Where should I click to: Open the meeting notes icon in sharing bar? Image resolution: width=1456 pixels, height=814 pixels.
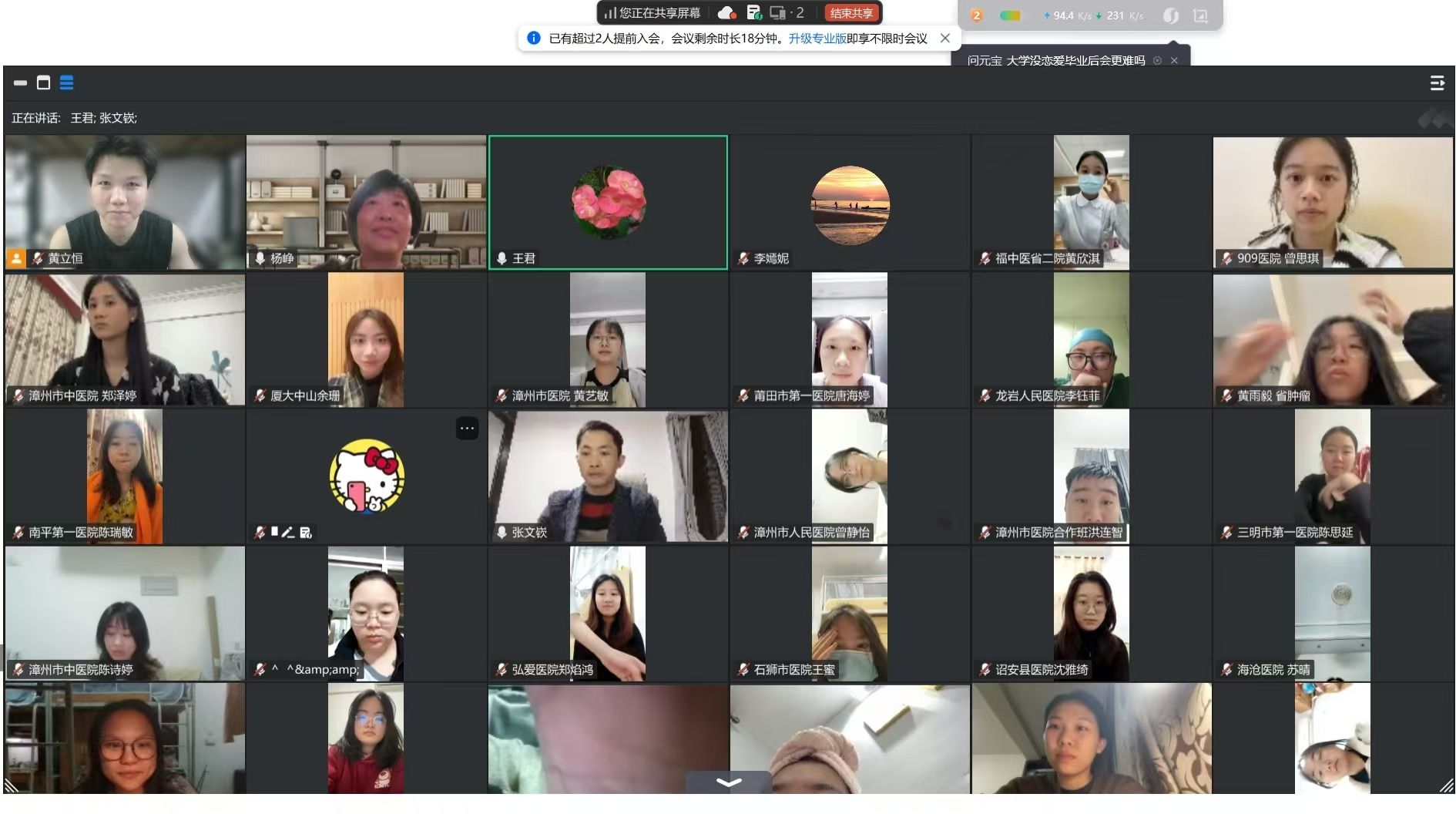754,13
